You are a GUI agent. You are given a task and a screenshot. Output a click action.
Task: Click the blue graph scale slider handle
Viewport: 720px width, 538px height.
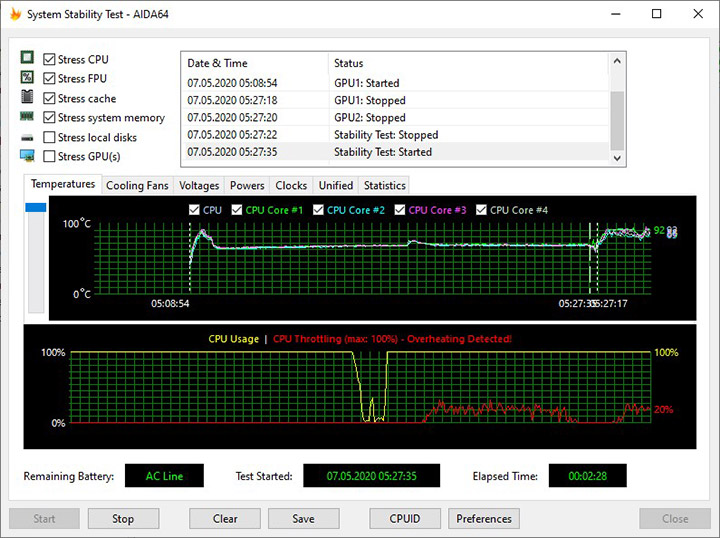point(36,207)
